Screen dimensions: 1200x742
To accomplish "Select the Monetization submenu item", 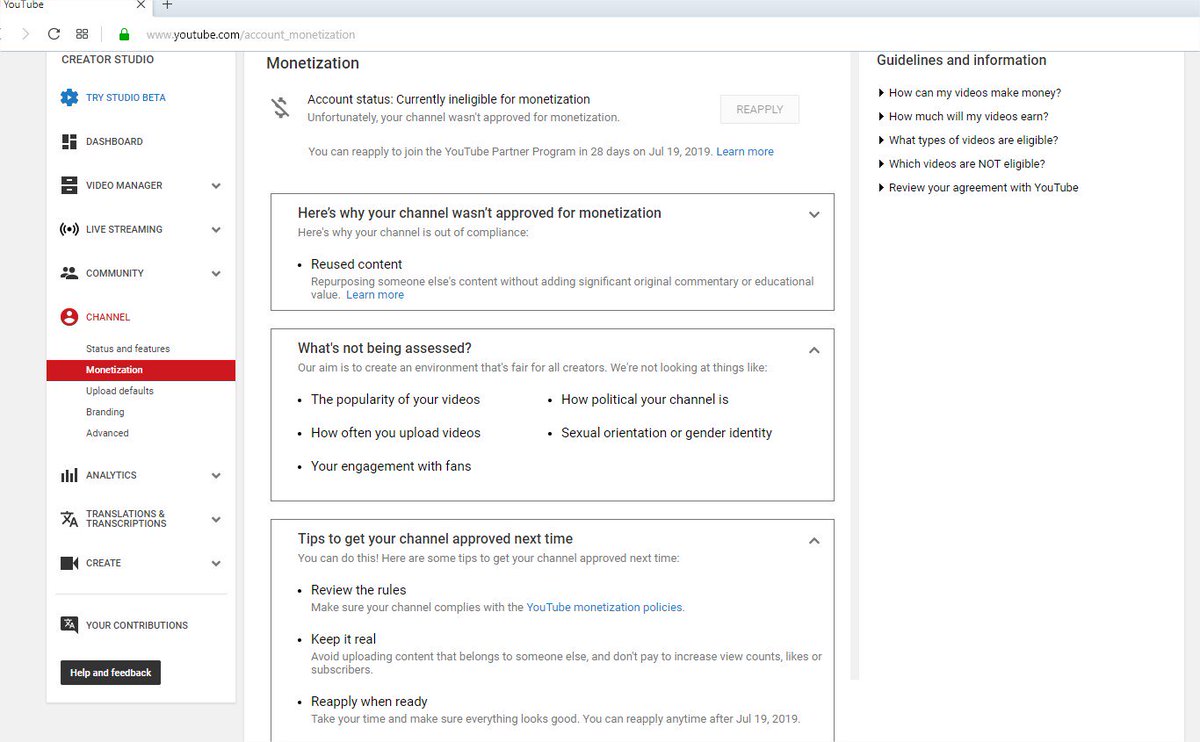I will click(141, 370).
